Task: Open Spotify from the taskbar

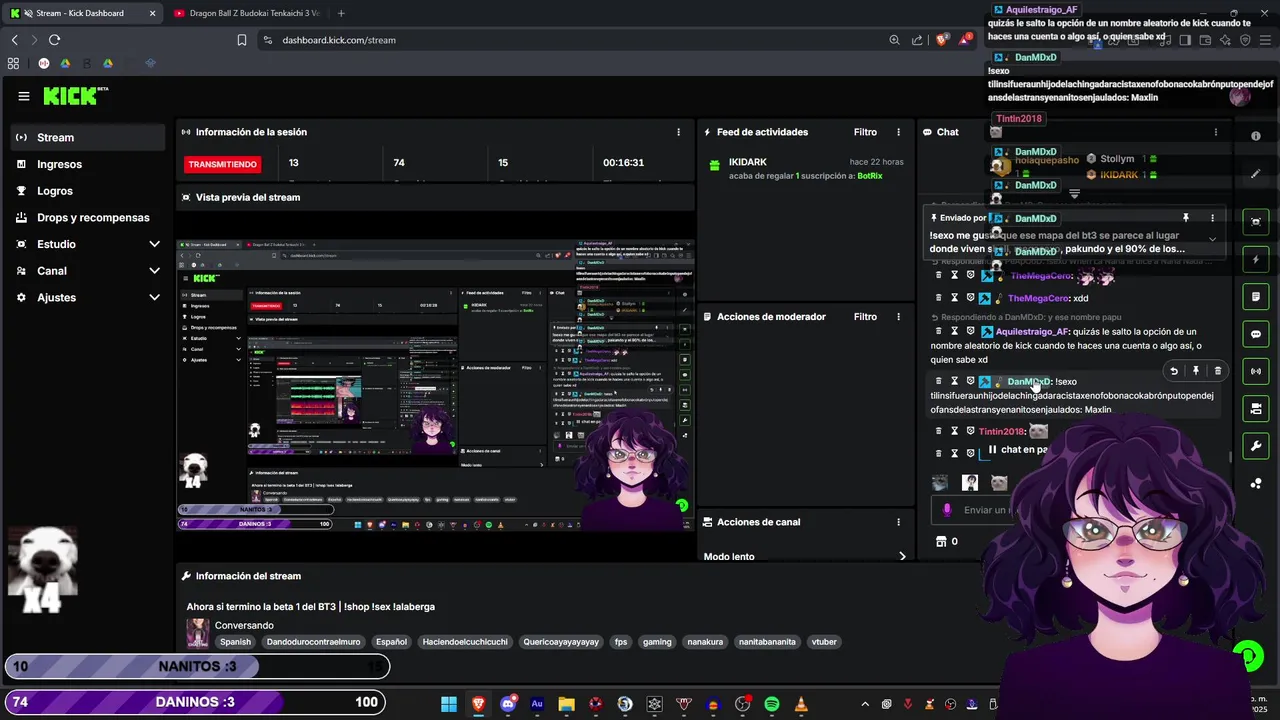Action: [772, 704]
